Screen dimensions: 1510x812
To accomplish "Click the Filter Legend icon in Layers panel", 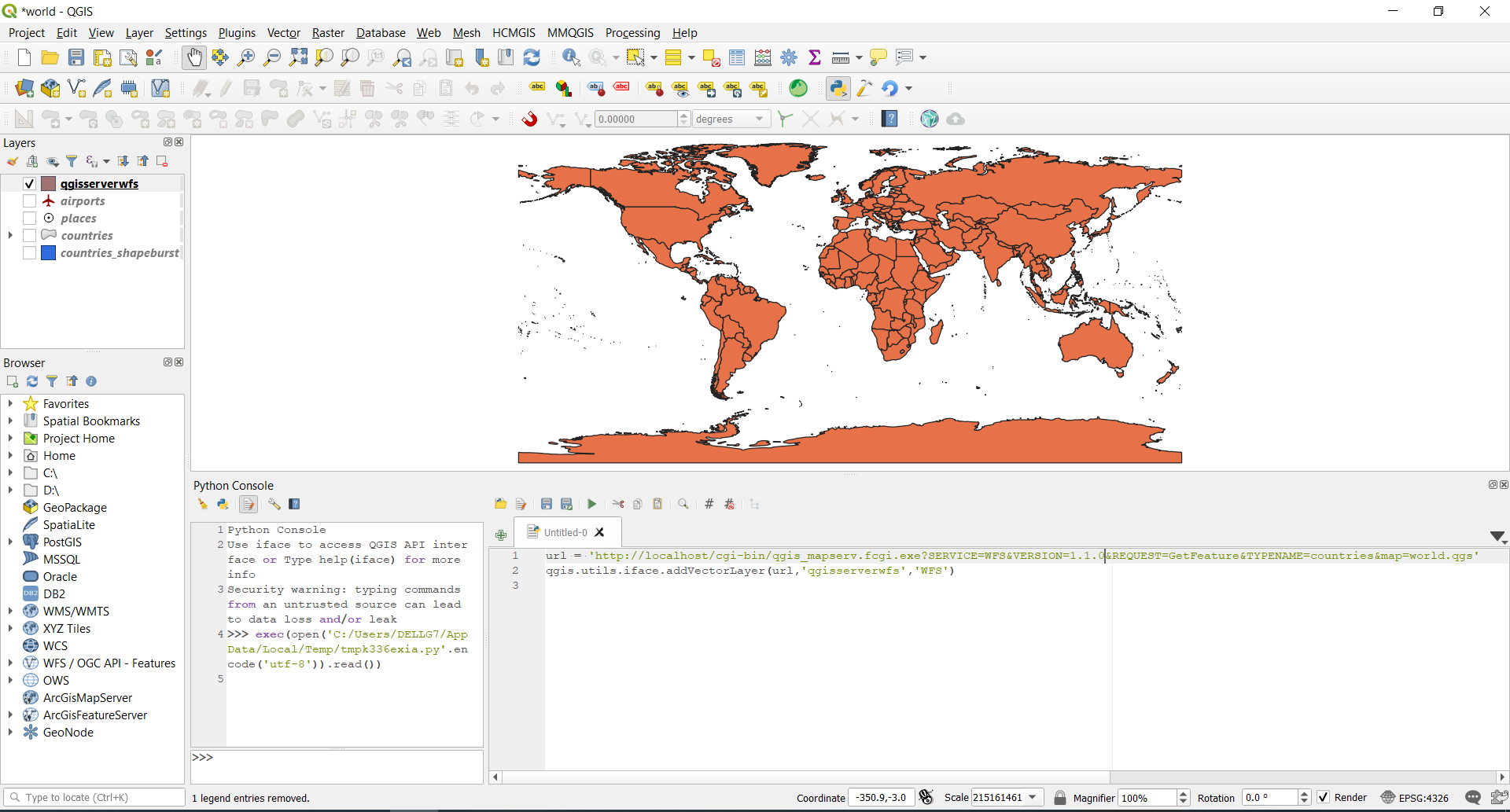I will tap(72, 161).
